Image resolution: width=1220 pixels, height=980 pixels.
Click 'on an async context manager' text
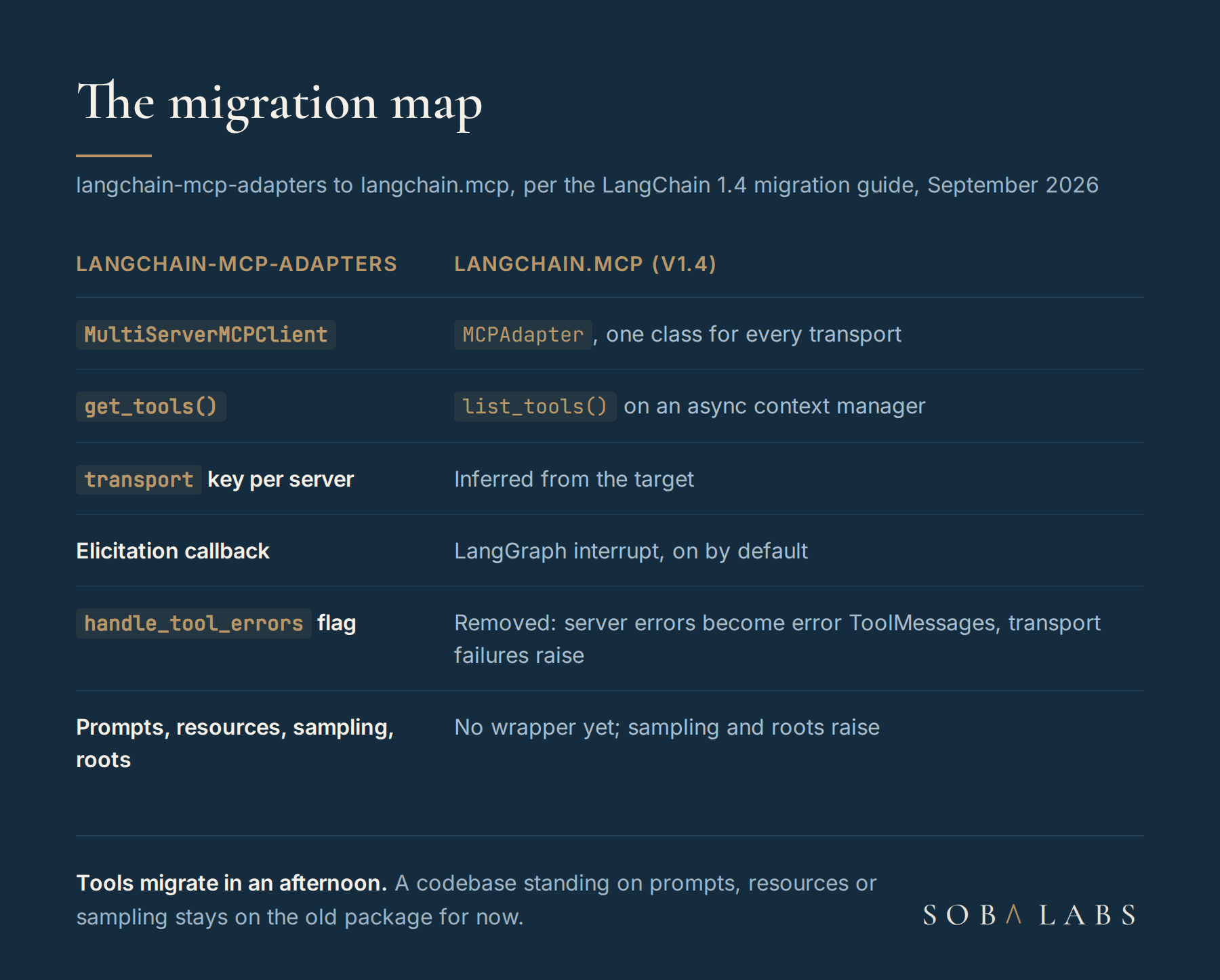click(775, 406)
